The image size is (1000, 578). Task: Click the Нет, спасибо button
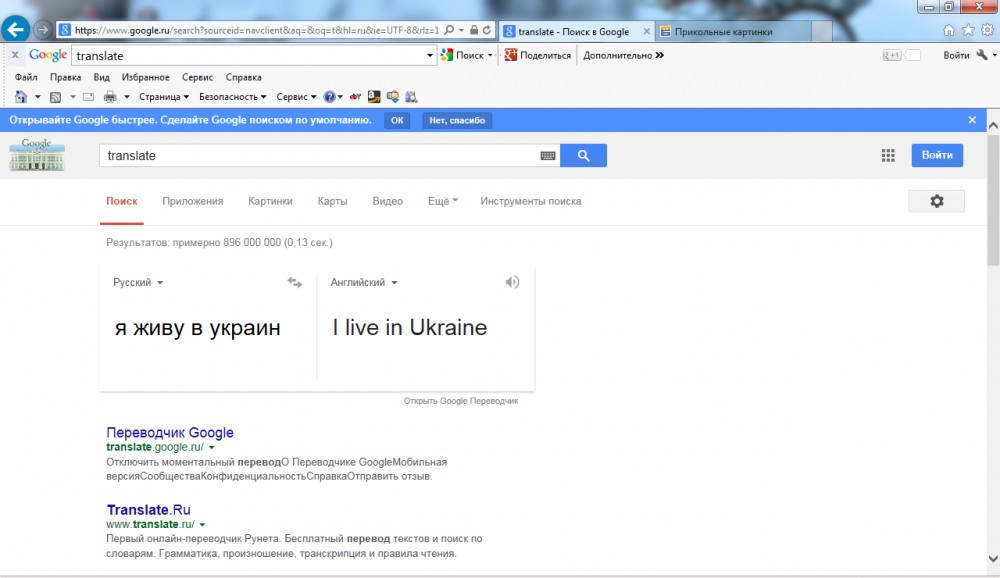[x=457, y=120]
